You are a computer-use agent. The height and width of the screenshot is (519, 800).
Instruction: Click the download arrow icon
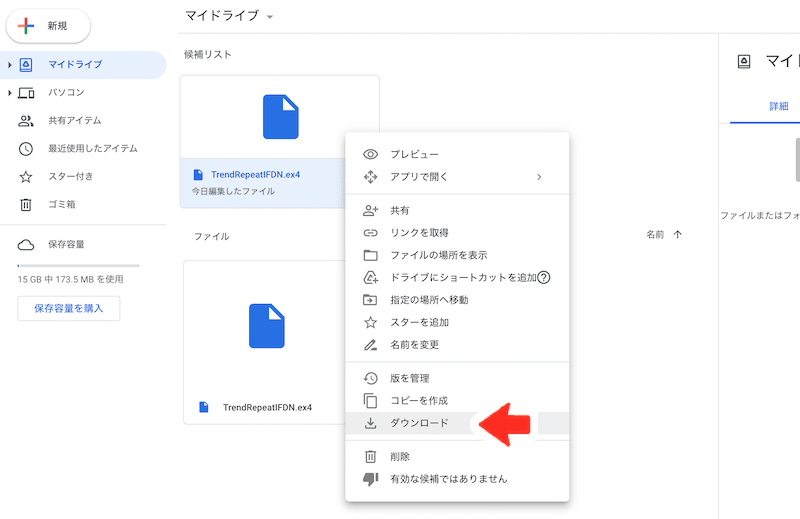[370, 424]
